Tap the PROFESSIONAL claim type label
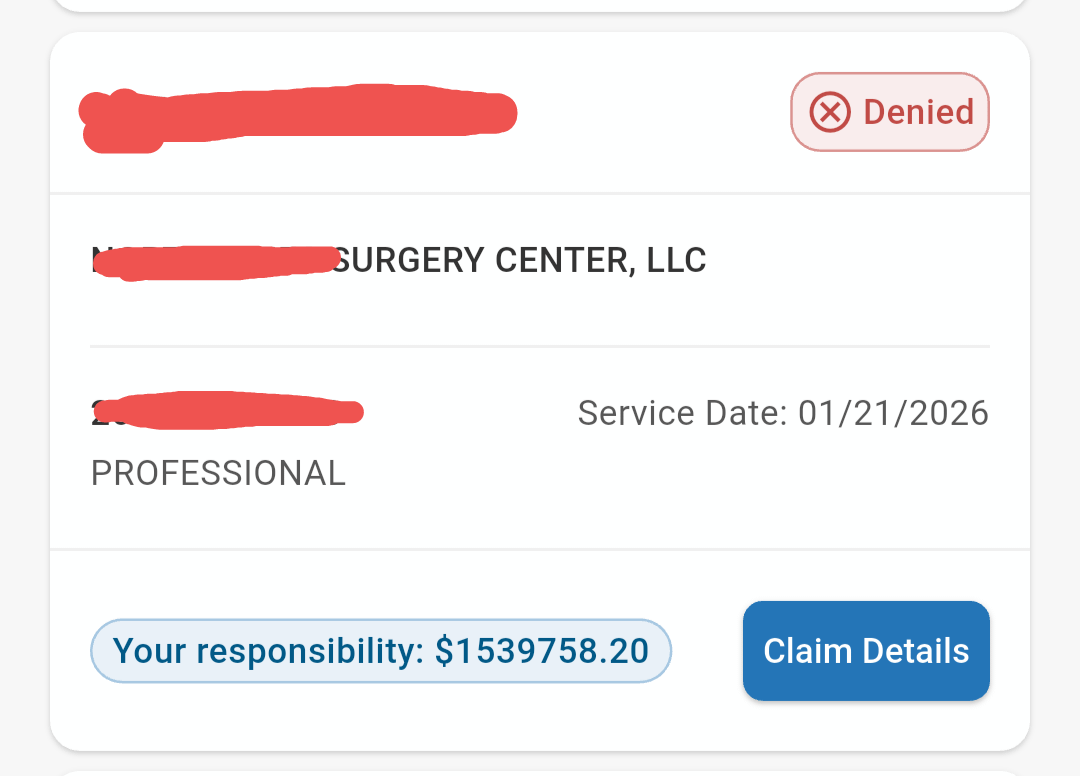Screen dimensions: 1080x776 tap(218, 473)
